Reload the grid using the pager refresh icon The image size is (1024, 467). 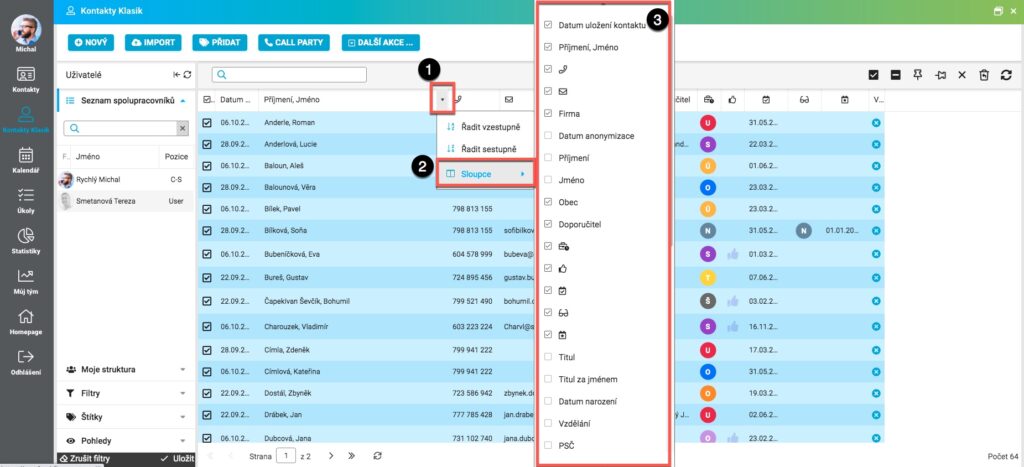point(377,455)
